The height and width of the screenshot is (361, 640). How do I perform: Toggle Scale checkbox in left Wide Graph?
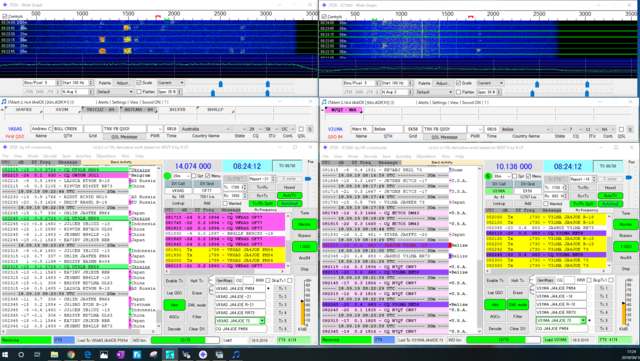(x=139, y=83)
